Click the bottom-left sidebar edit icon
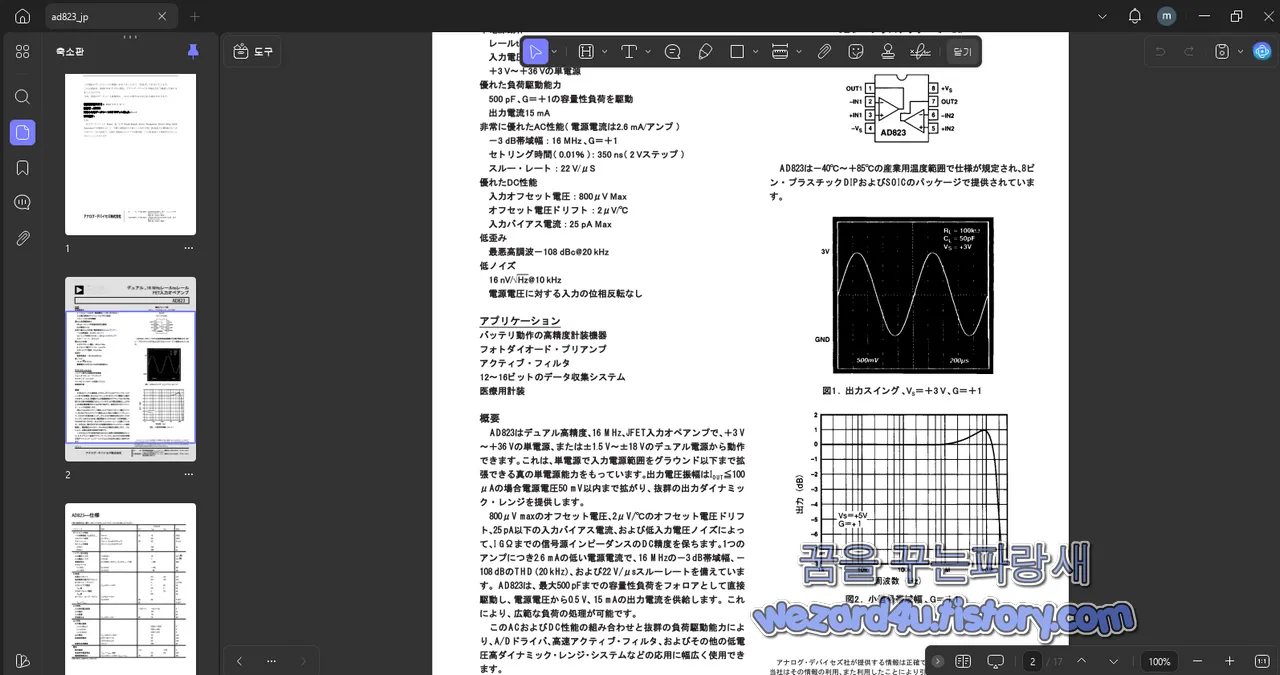This screenshot has height=675, width=1280. point(22,661)
